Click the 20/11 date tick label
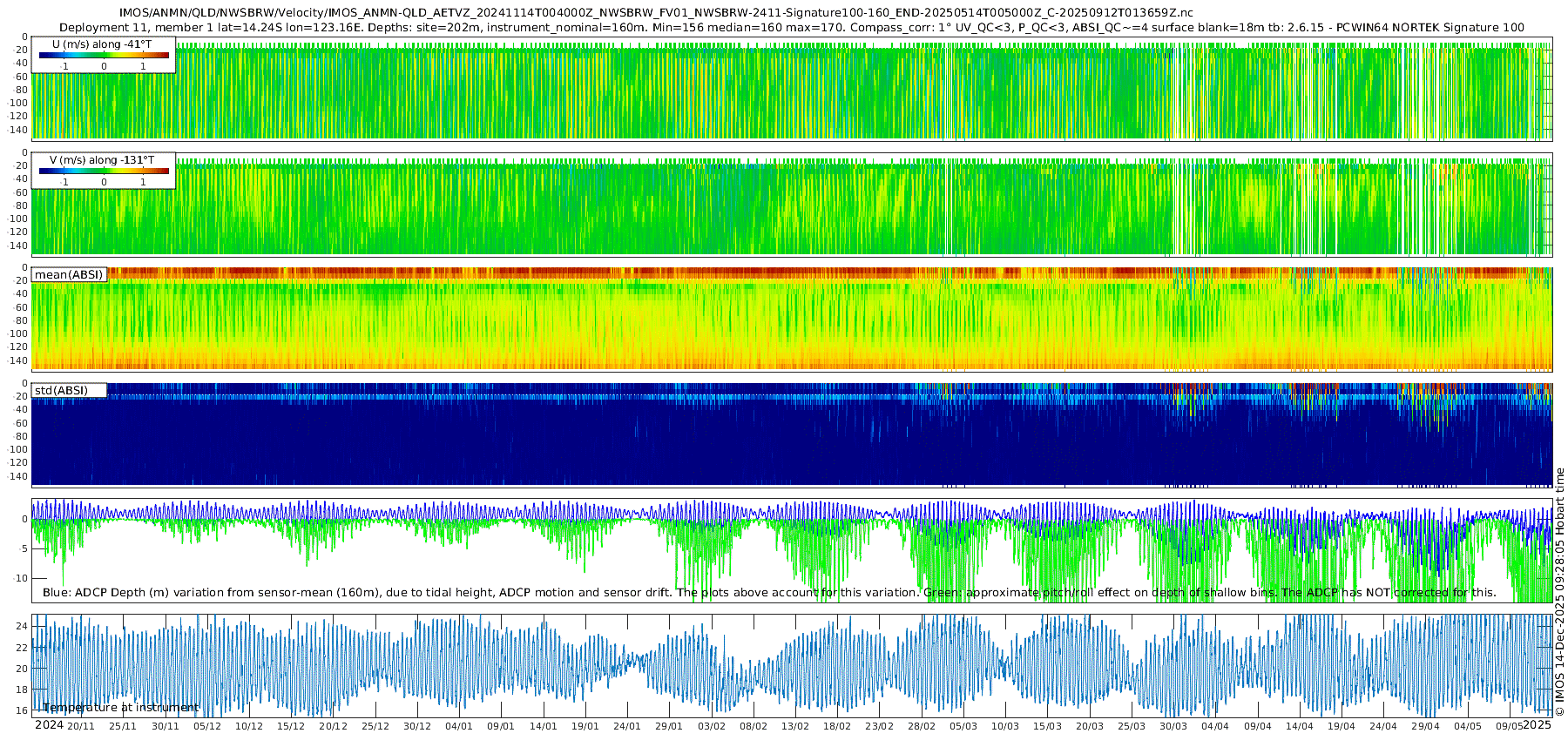The width and height of the screenshot is (1568, 740). (81, 726)
